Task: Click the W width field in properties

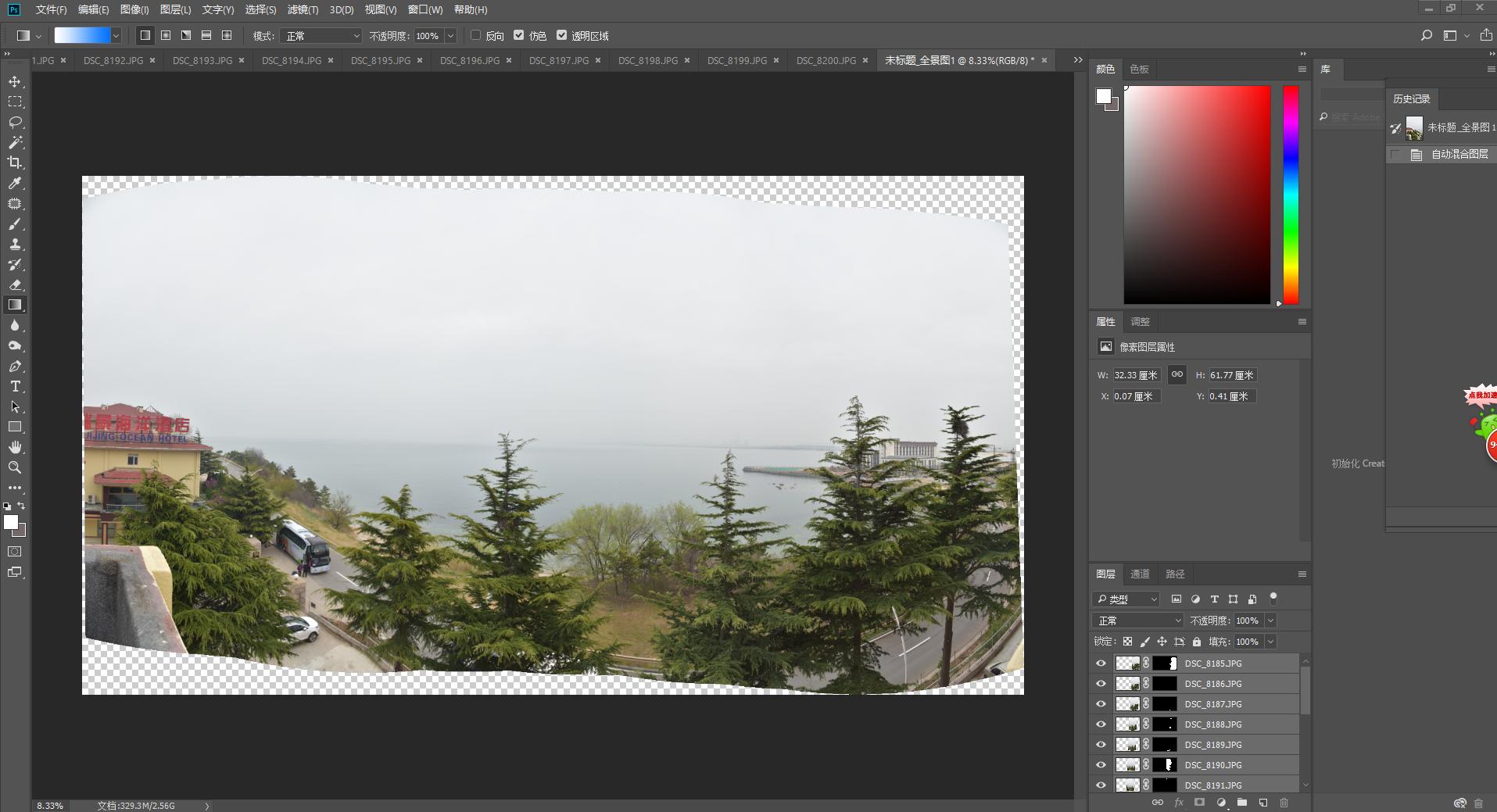Action: tap(1136, 375)
